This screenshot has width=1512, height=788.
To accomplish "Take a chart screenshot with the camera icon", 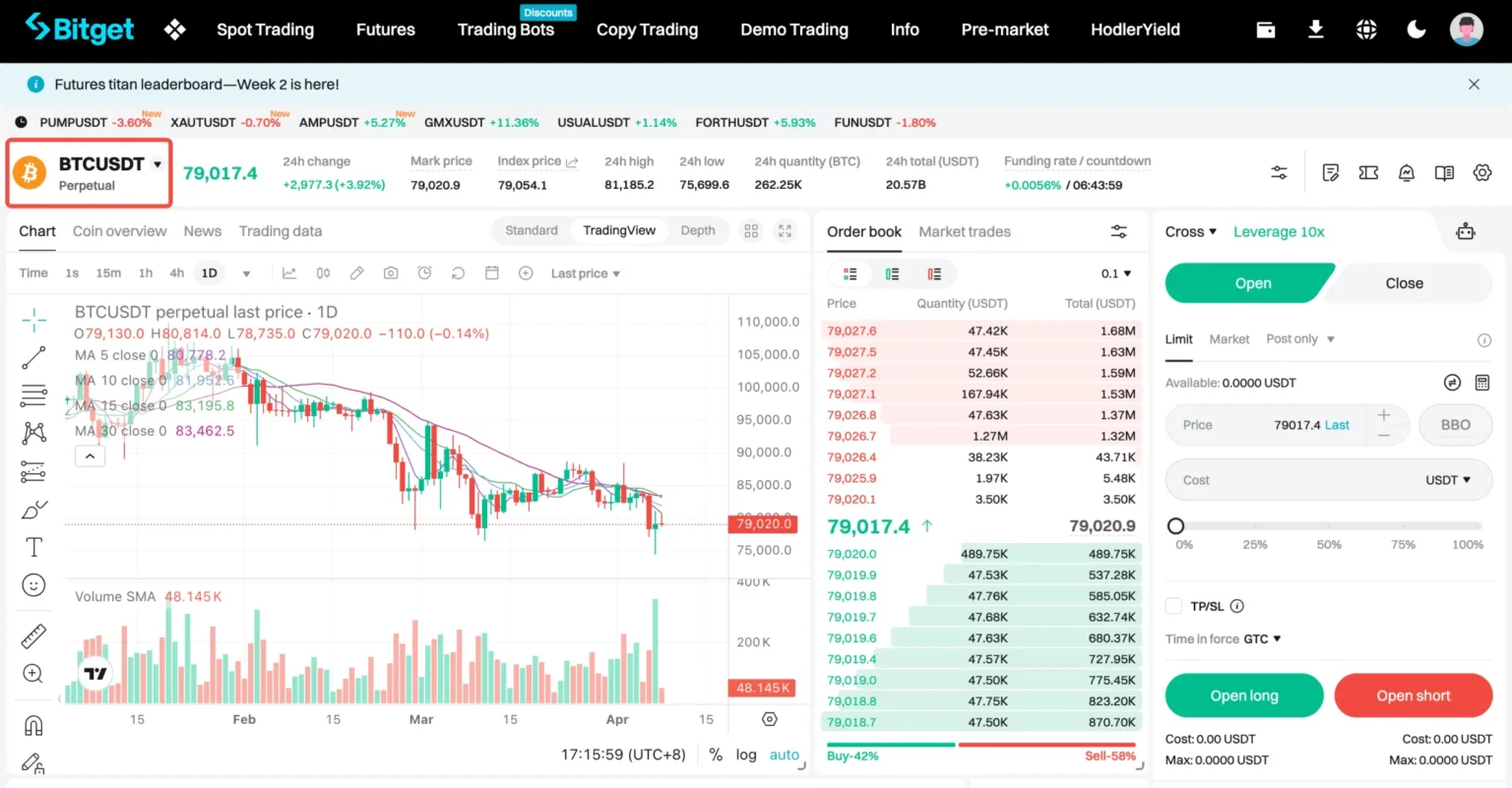I will click(x=391, y=273).
